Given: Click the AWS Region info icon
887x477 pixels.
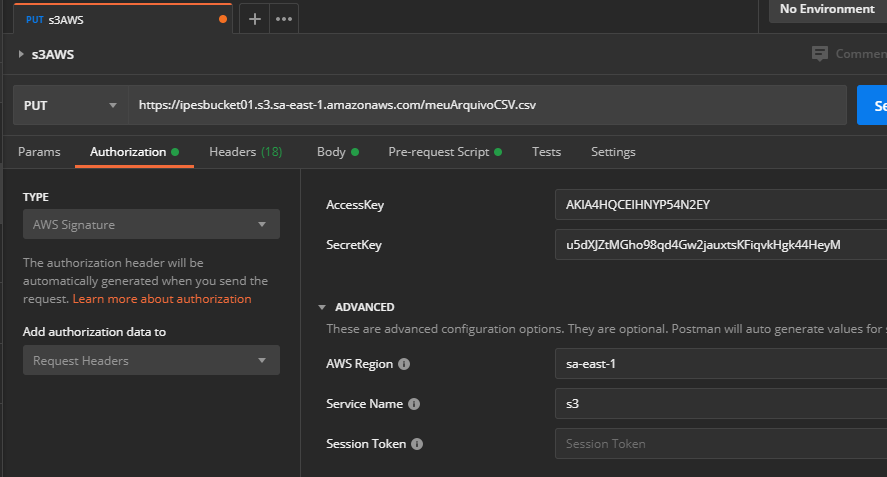Looking at the screenshot, I should tap(404, 364).
